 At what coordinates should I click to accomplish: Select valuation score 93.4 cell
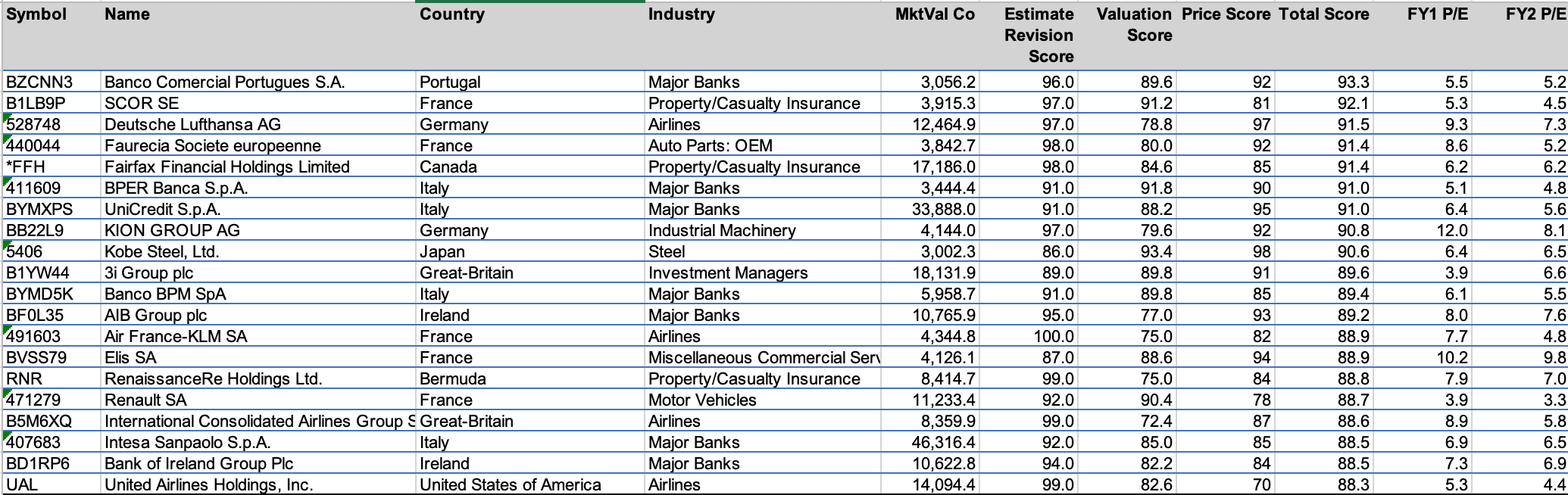[1126, 251]
